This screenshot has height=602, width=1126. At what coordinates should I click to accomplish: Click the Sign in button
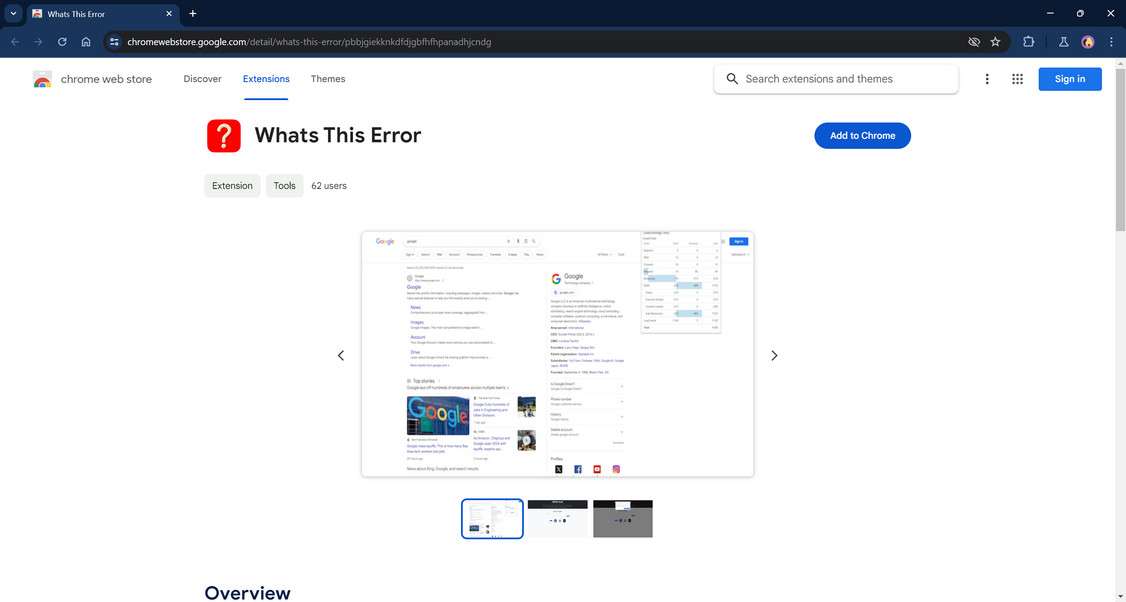[1068, 78]
